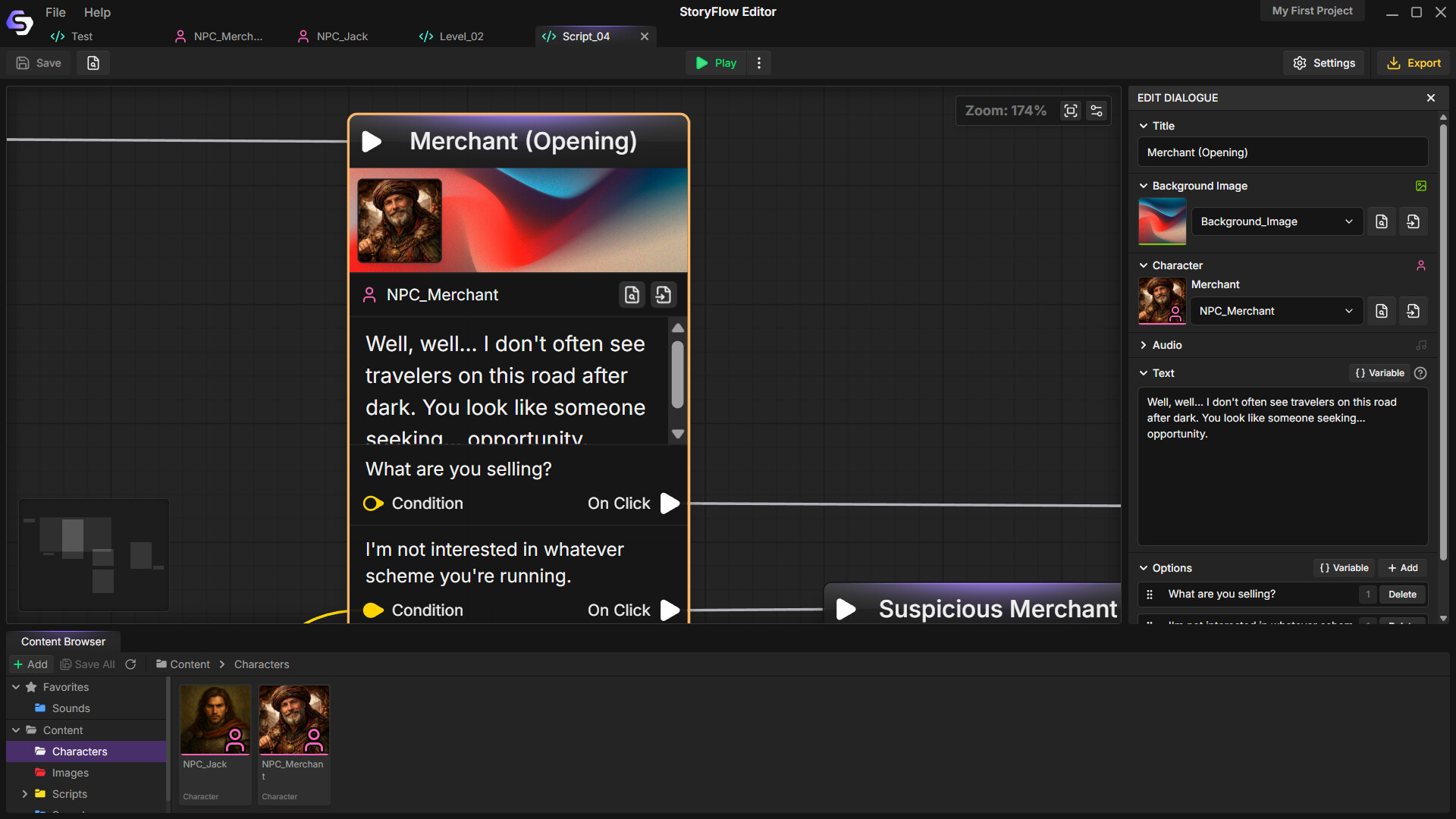Select the green image icon in Background Image header

coord(1421,185)
